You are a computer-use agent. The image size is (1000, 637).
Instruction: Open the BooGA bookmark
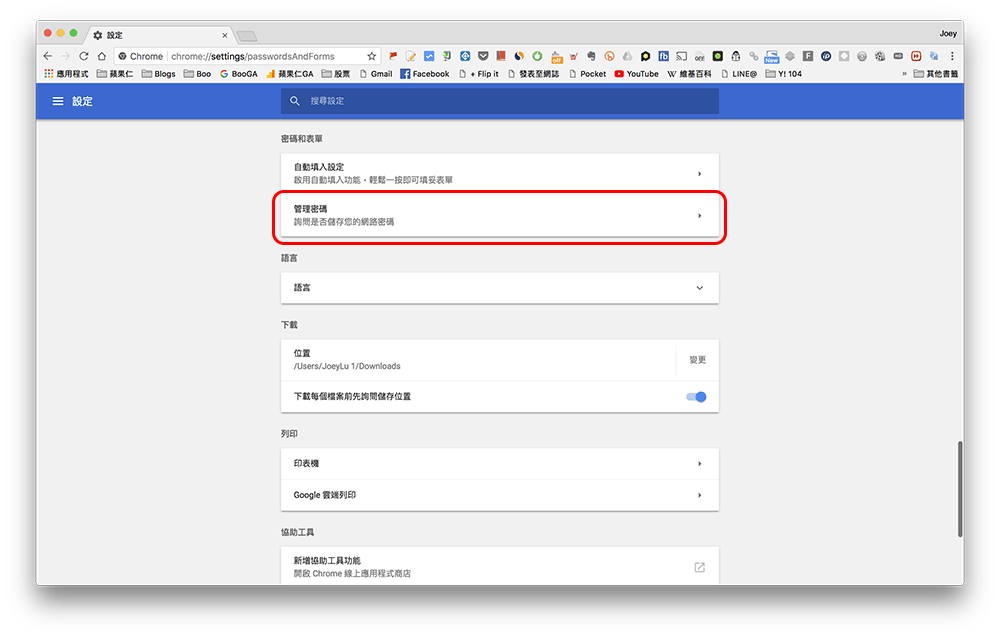pos(239,74)
